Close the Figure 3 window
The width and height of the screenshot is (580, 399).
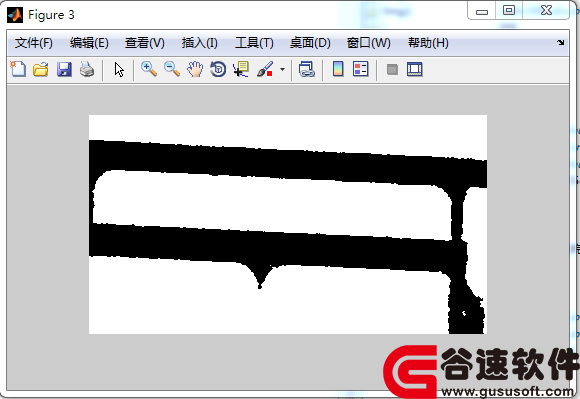546,10
